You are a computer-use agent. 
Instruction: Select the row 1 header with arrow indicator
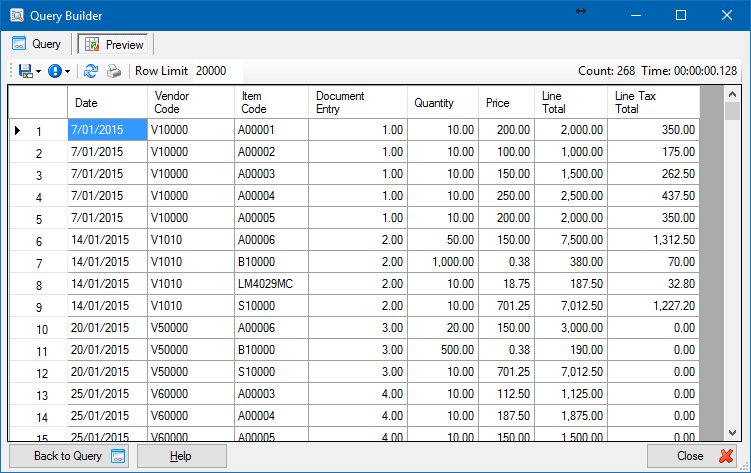[38, 130]
